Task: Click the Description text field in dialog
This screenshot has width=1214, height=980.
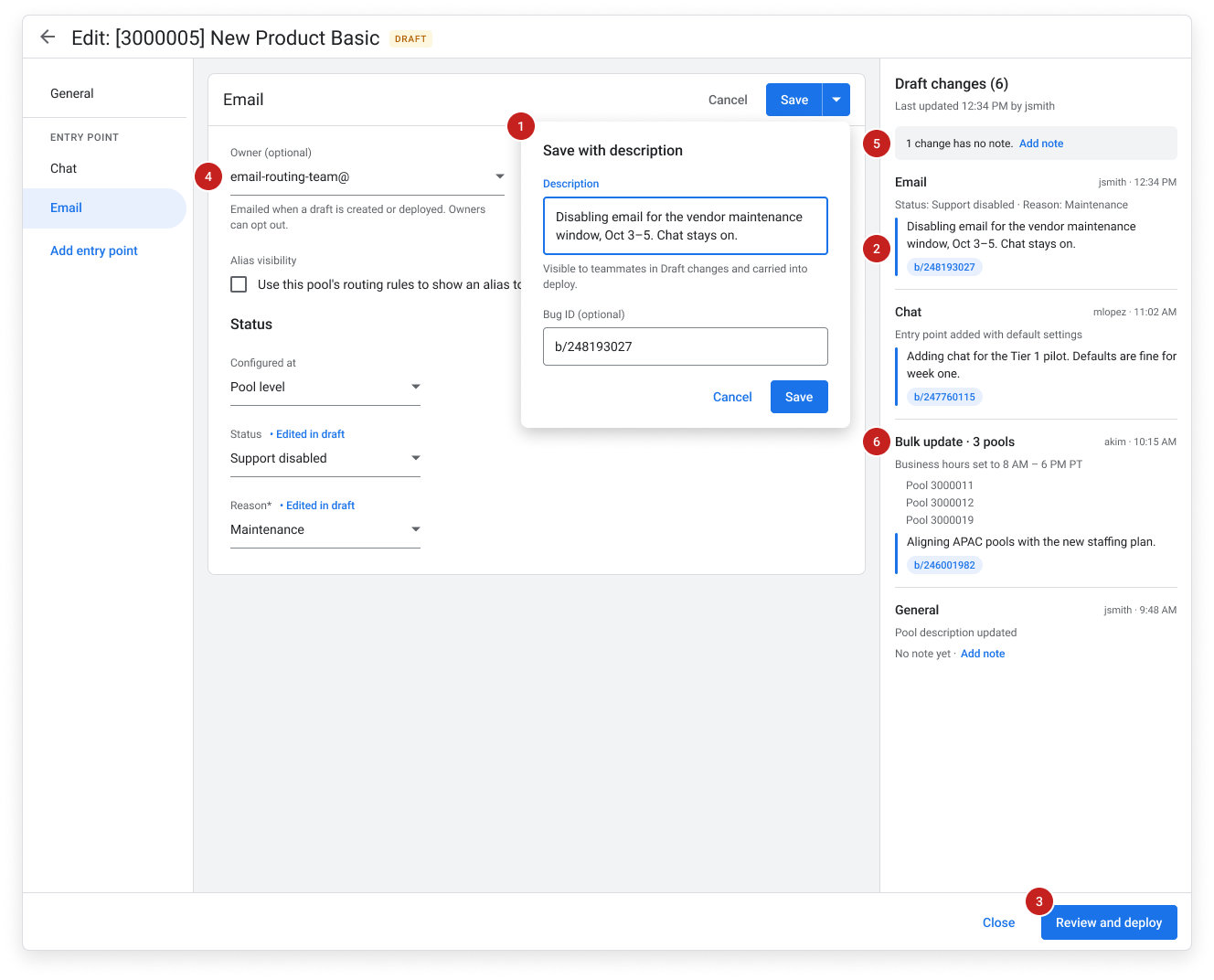Action: pyautogui.click(x=686, y=226)
